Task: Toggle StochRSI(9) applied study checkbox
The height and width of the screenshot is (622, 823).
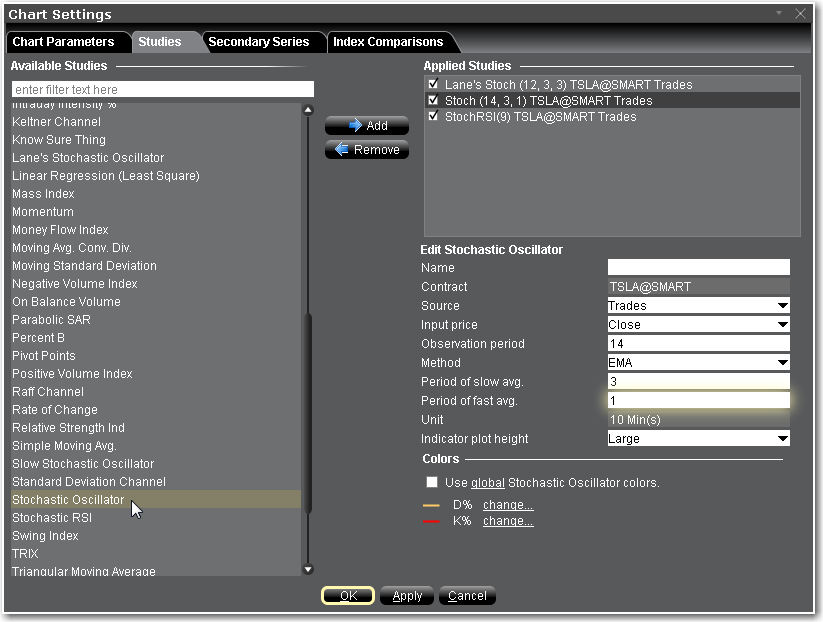Action: (x=433, y=117)
